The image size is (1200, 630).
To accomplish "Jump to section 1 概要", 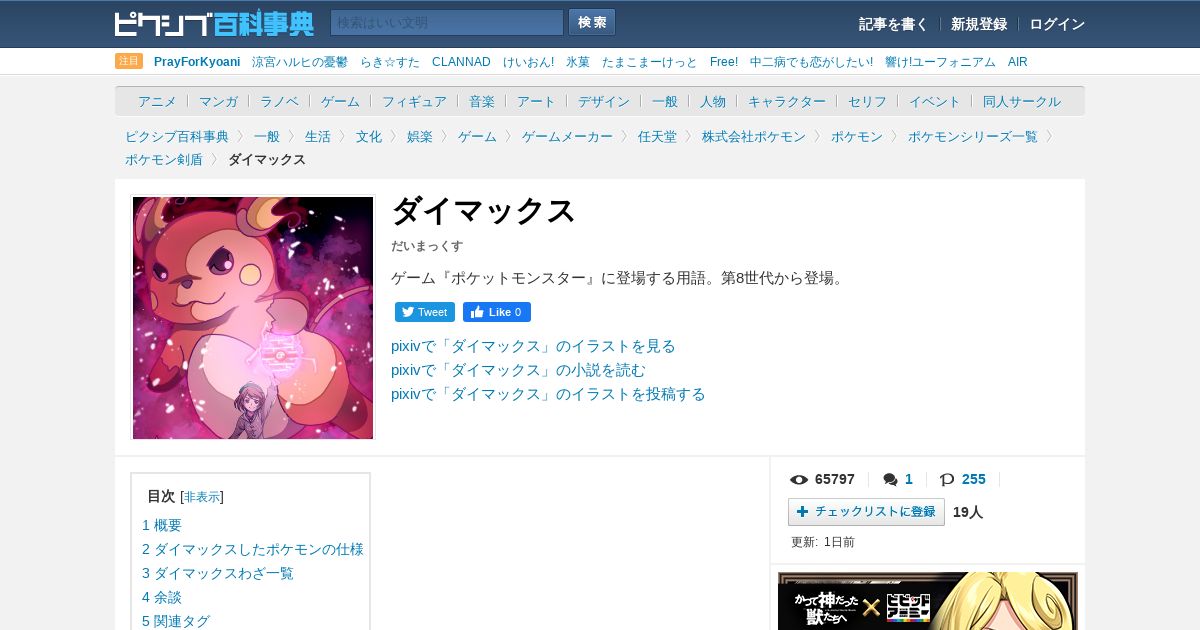I will (162, 525).
